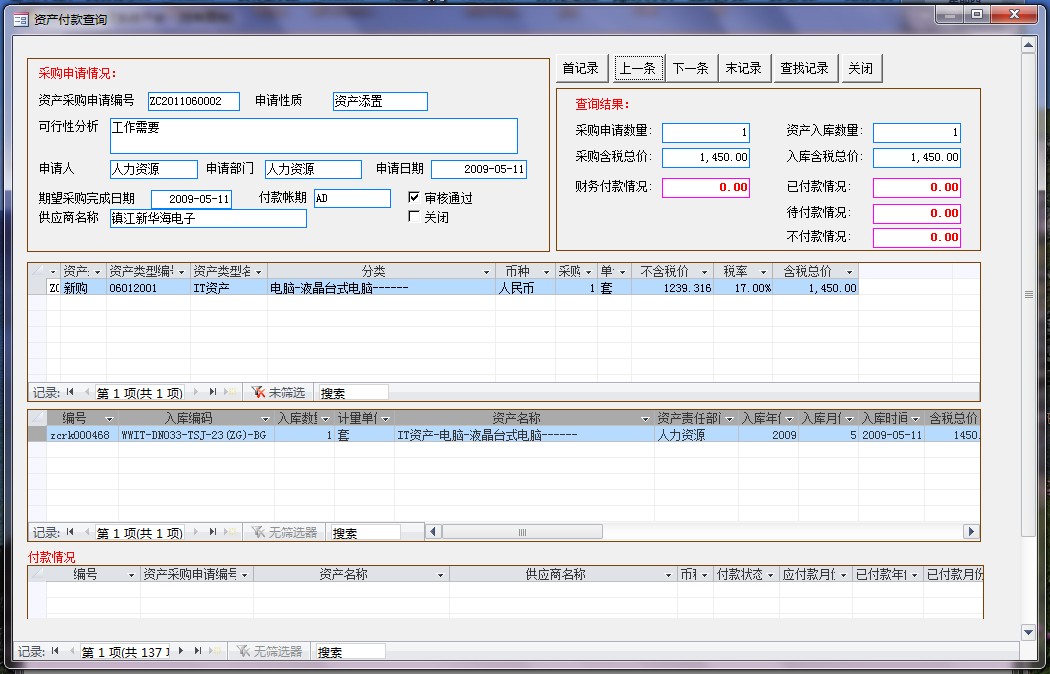Viewport: 1050px width, 674px height.
Task: Open 税率 column dropdown arrow
Action: click(x=763, y=272)
